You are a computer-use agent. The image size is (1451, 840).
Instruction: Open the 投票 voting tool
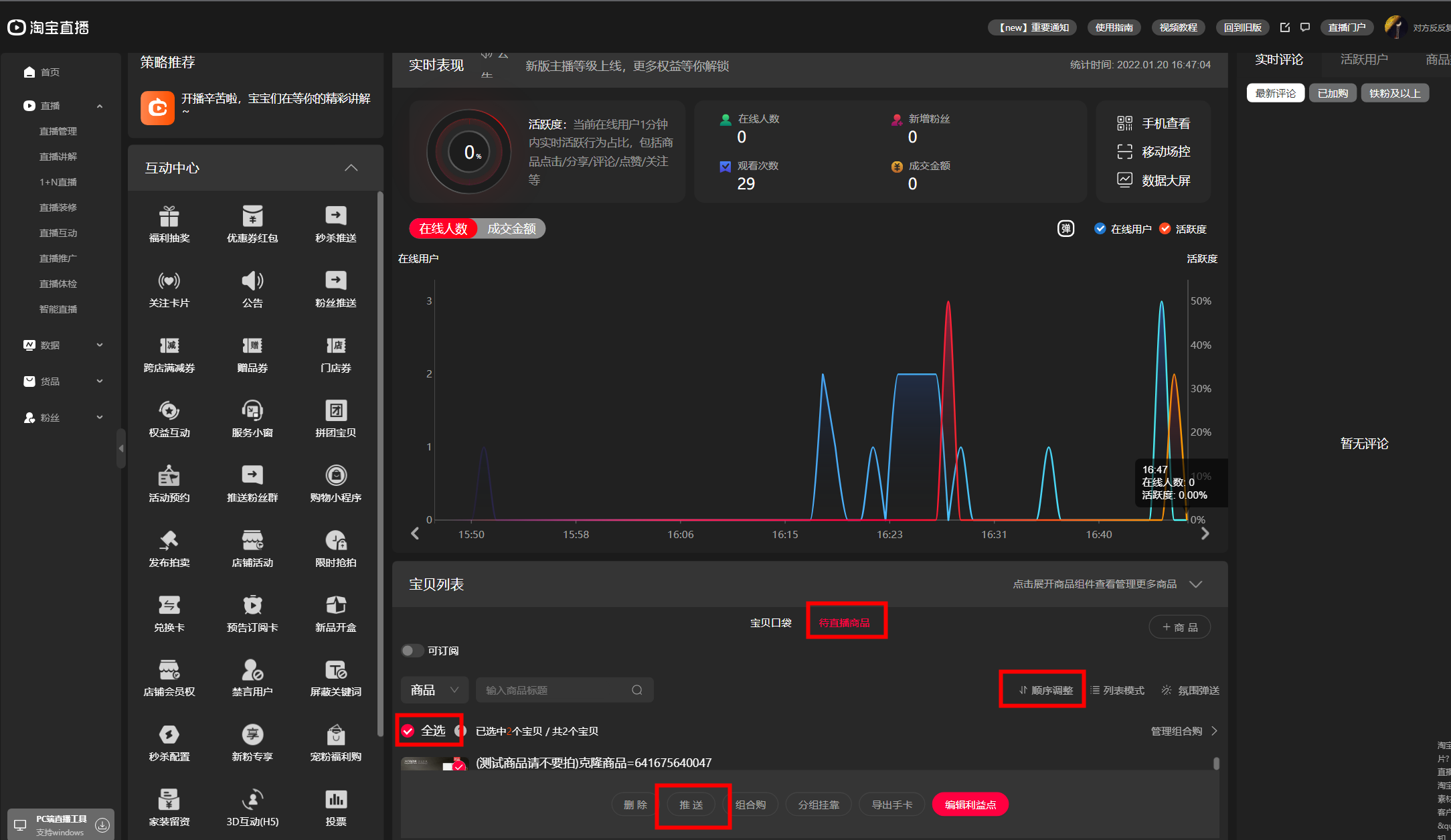[x=335, y=800]
